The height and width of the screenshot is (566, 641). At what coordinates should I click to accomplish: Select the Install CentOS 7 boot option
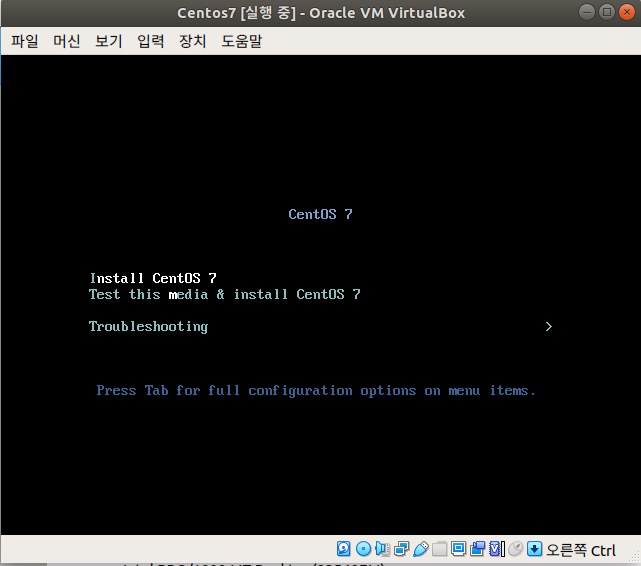point(153,278)
